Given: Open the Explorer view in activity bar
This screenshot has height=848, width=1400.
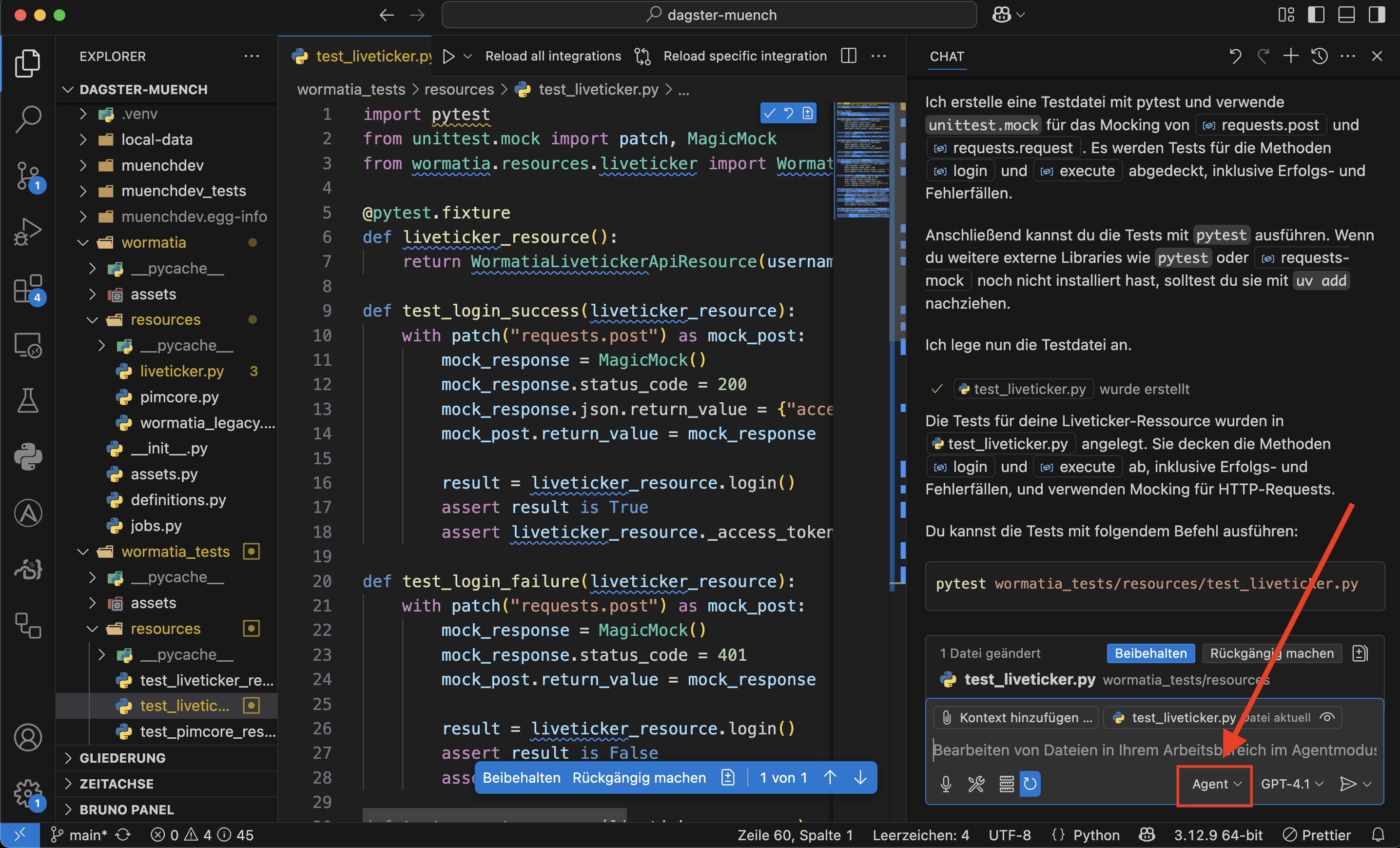Looking at the screenshot, I should (27, 62).
